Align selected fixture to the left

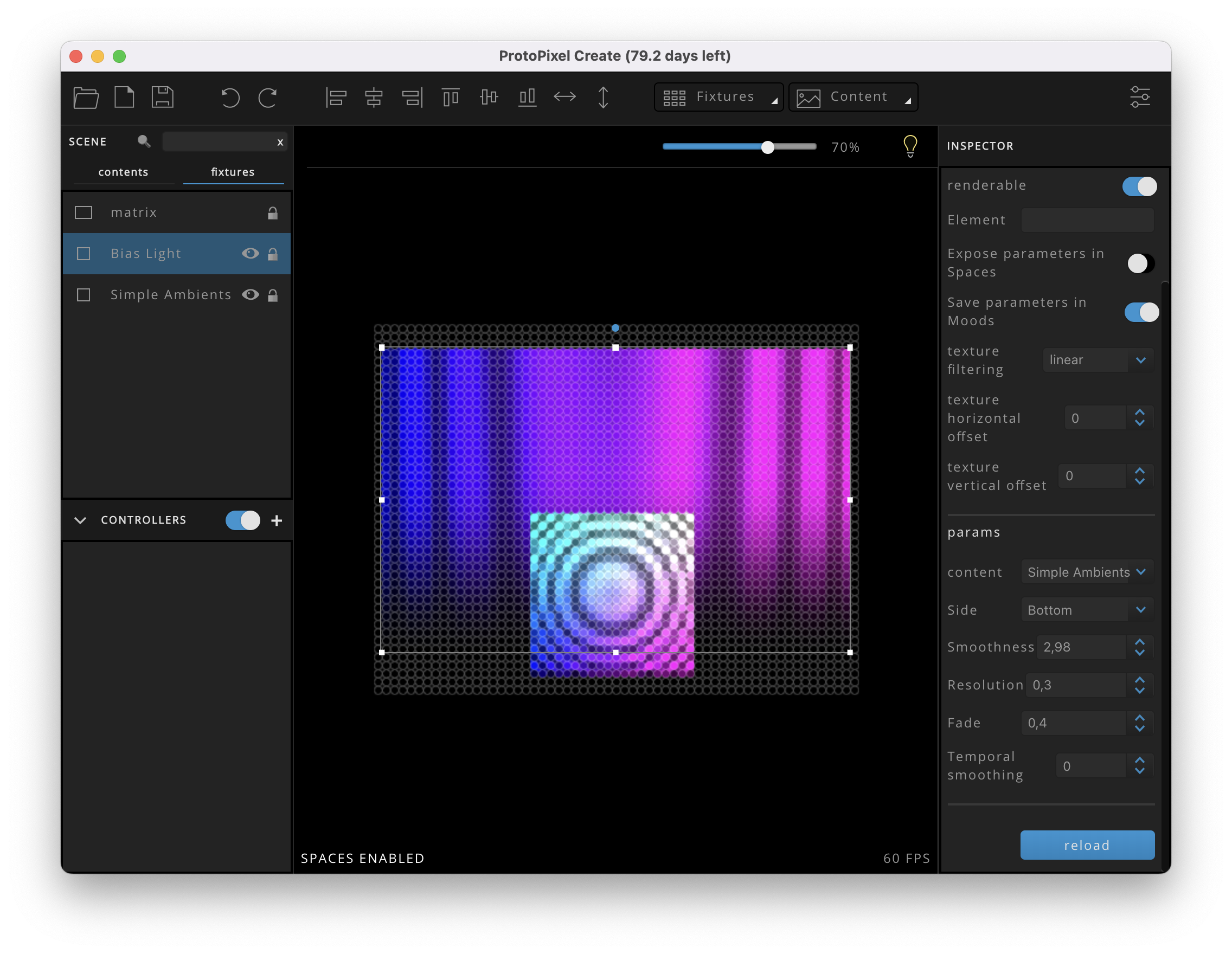[336, 97]
